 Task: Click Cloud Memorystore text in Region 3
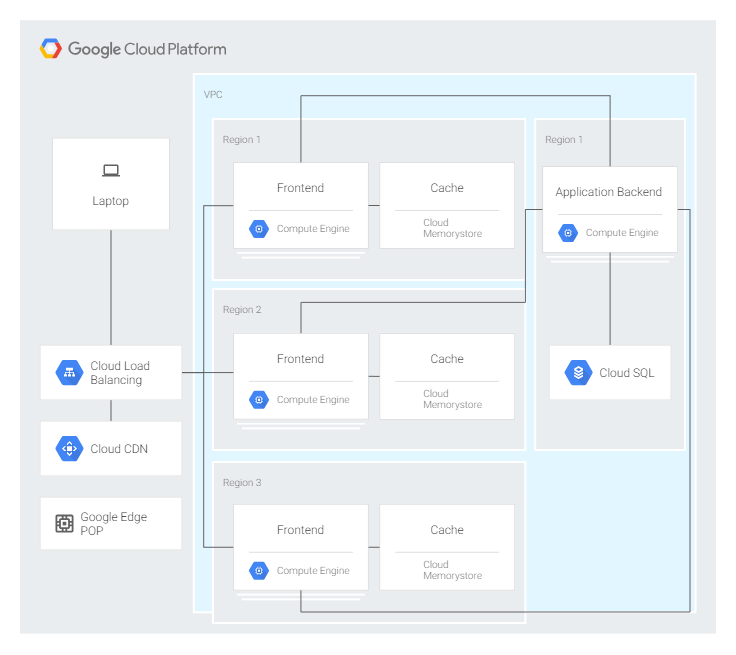click(x=452, y=570)
